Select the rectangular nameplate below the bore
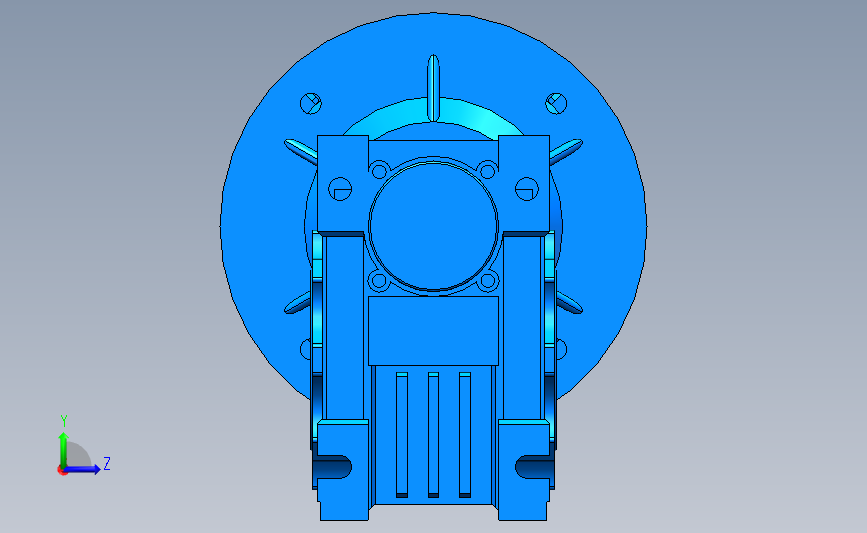Viewport: 867px width, 533px height. click(434, 331)
